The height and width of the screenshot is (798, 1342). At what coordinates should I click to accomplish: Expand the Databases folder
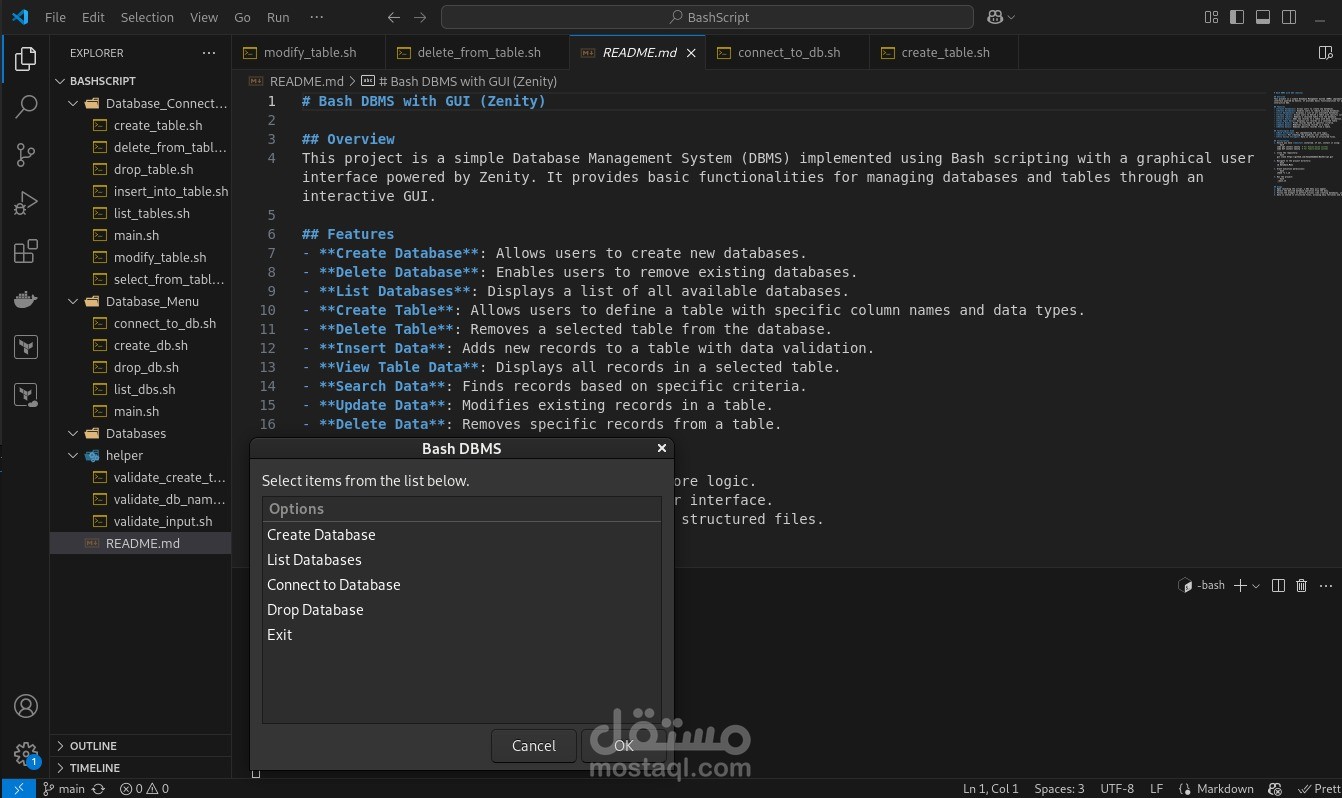pos(140,433)
